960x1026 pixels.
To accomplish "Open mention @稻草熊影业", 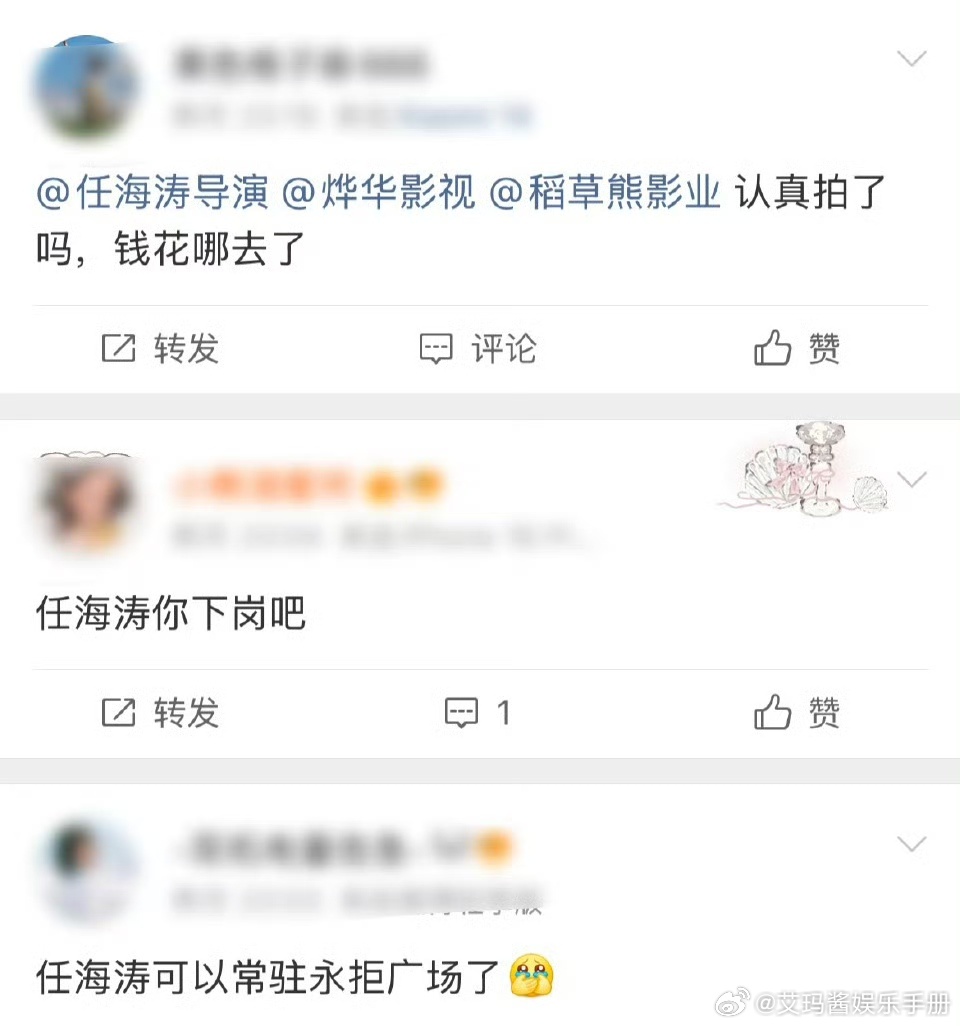I will click(605, 192).
